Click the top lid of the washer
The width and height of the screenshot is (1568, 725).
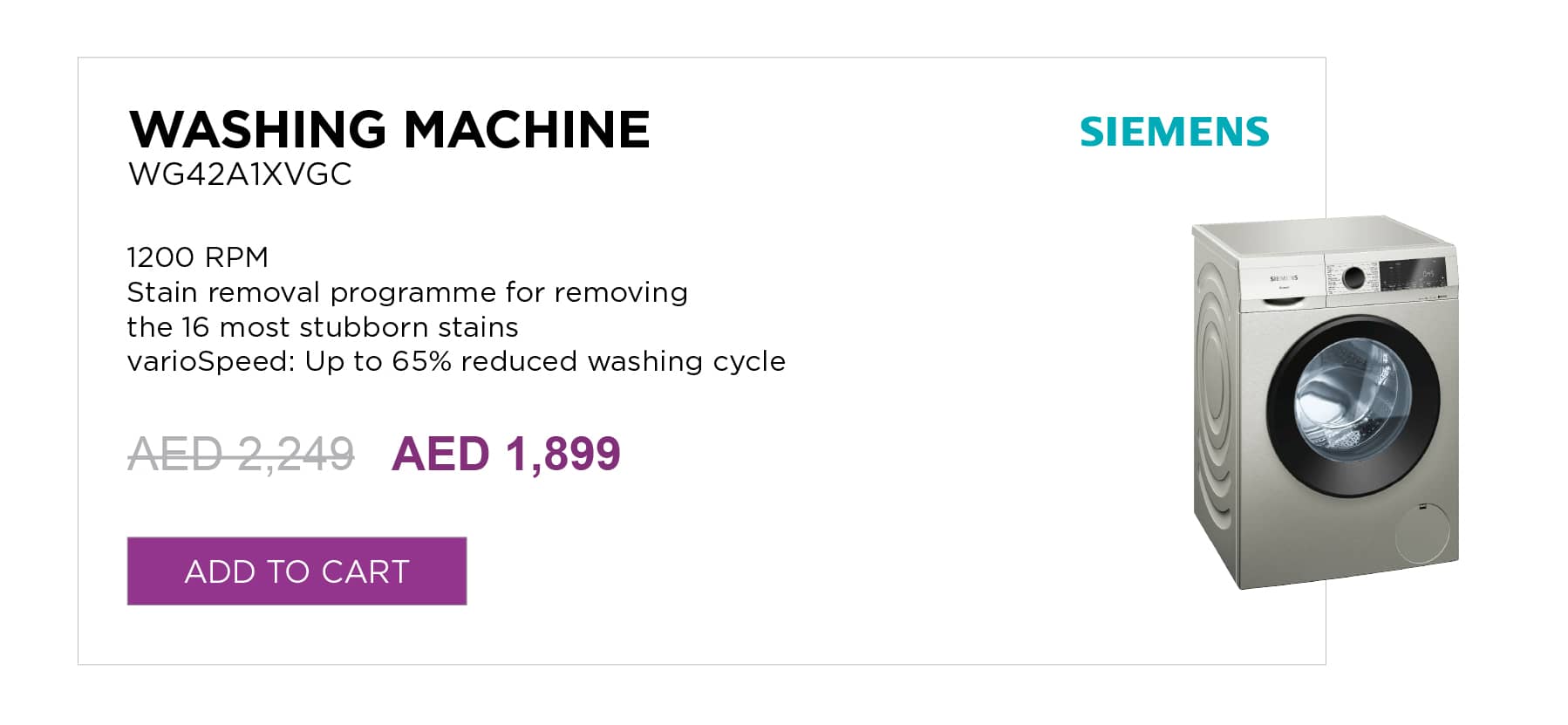click(1321, 234)
